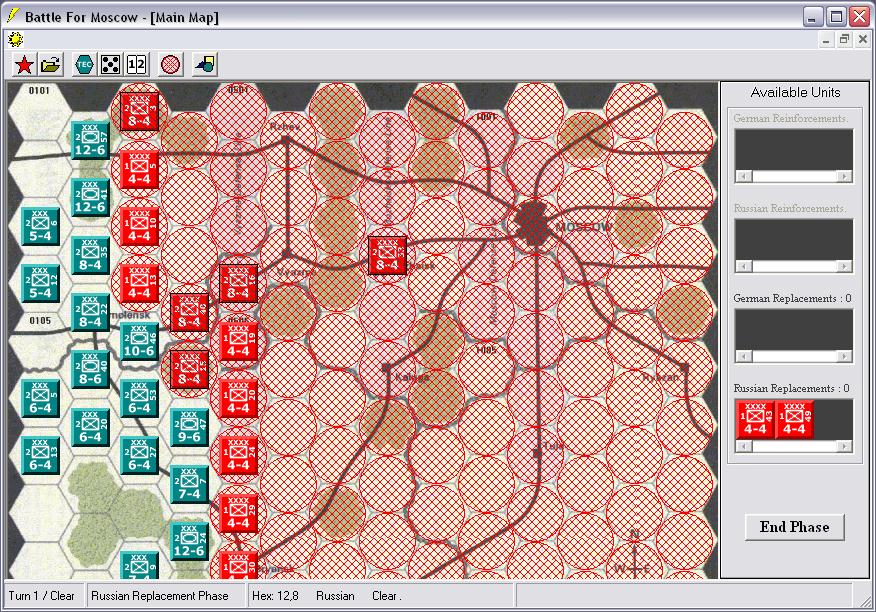Close the Main Map child window
Viewport: 876px width, 612px height.
coord(863,39)
